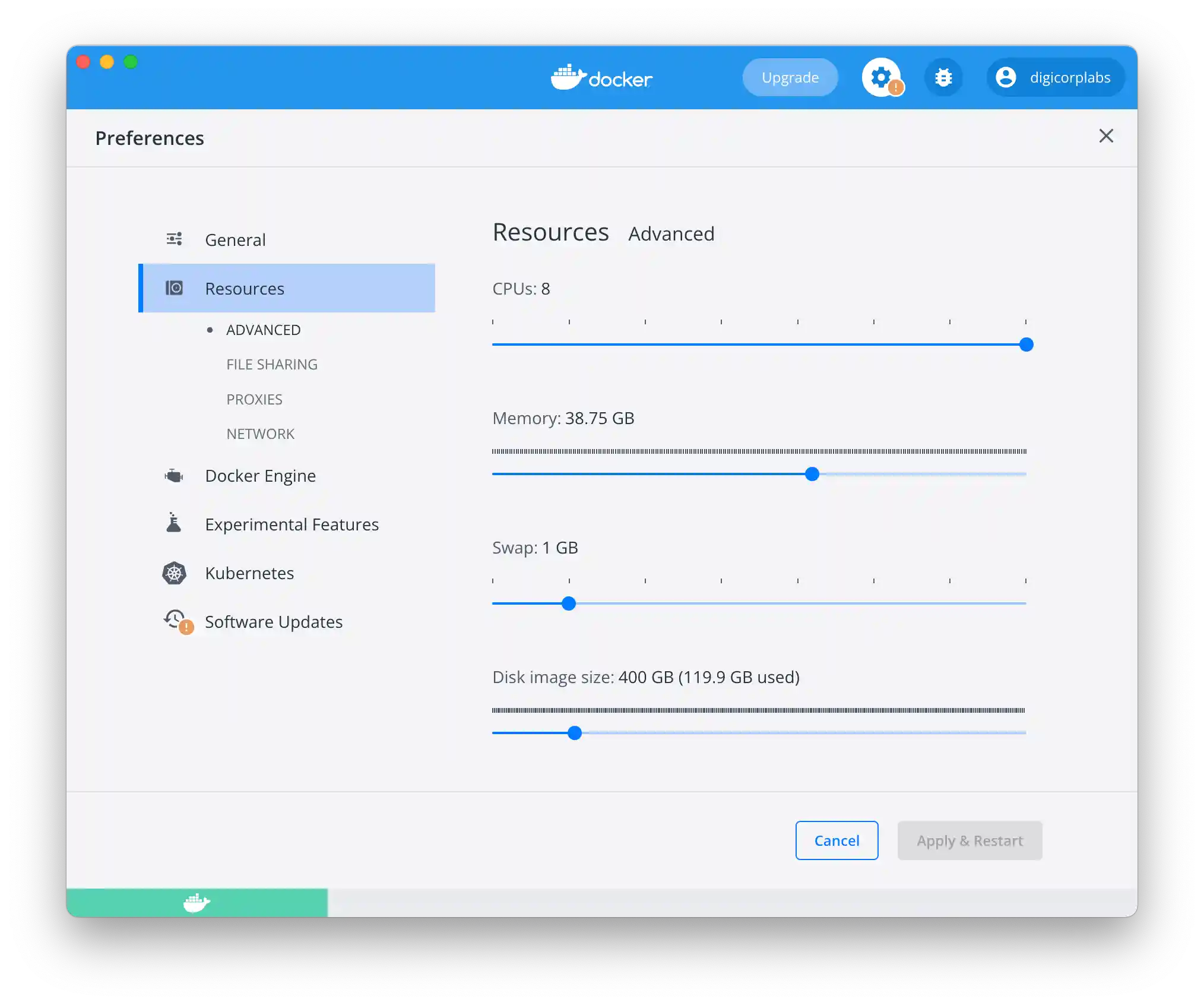Click Apply & Restart button

969,840
